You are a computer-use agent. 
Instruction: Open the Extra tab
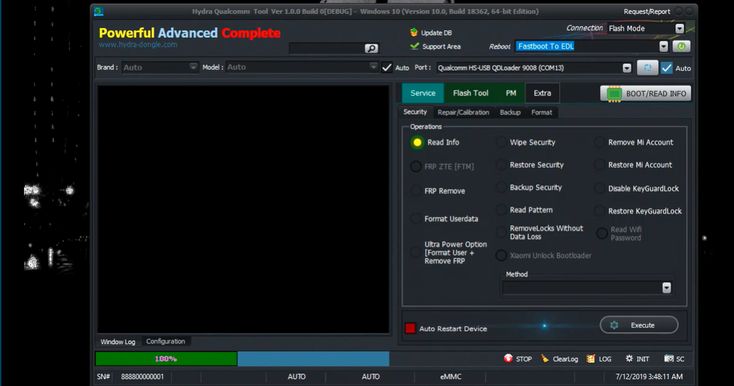point(542,93)
